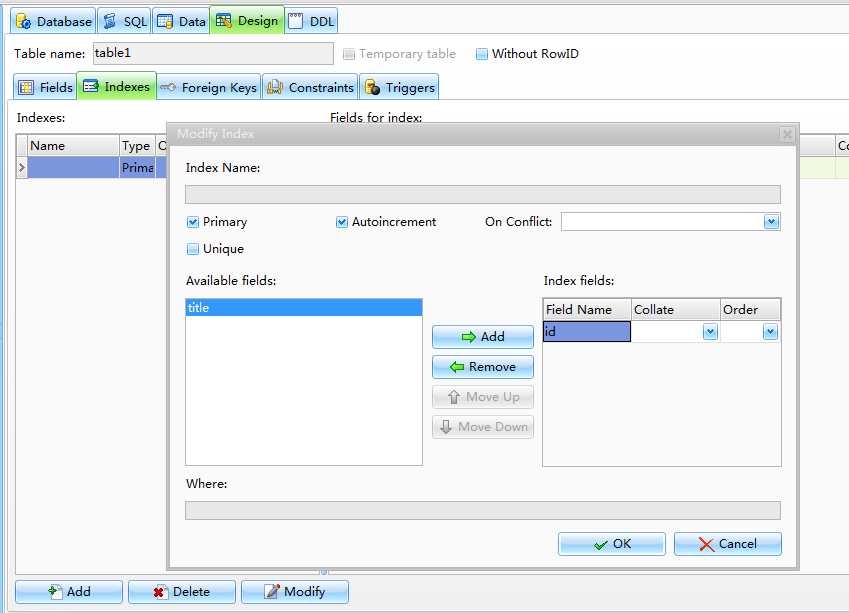The width and height of the screenshot is (849, 613).
Task: Click the Type column header in Indexes
Action: (x=137, y=146)
